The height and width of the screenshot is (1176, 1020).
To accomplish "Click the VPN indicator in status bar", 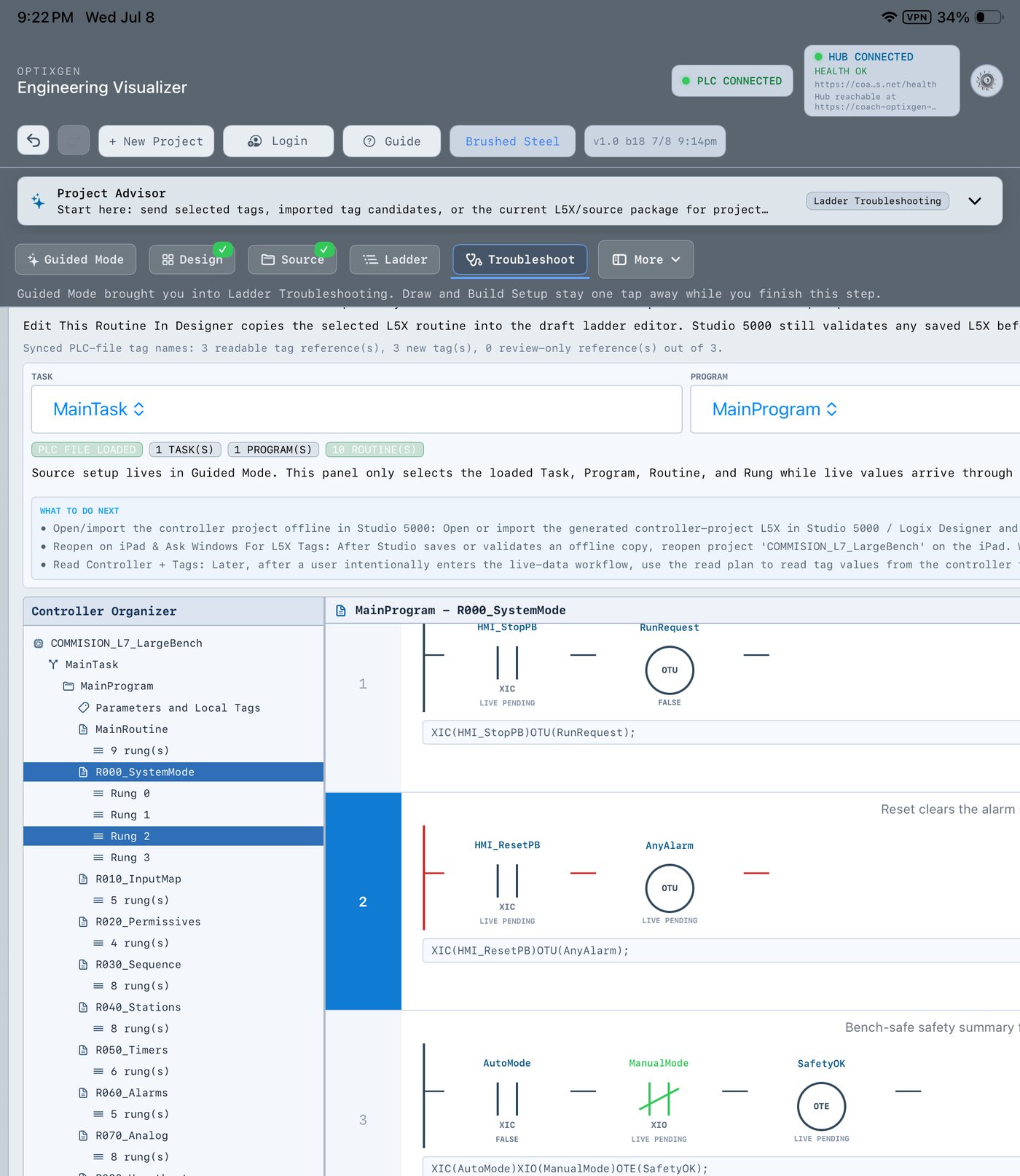I will [917, 17].
